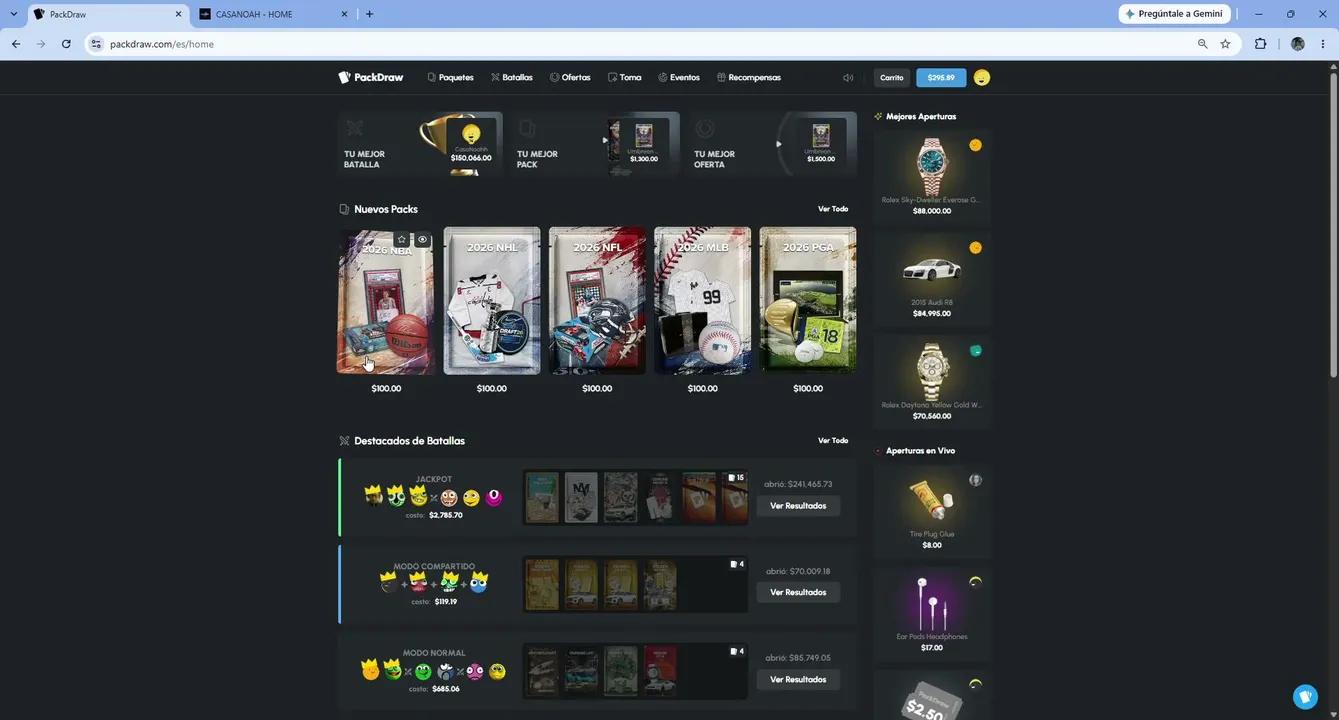Open the yellow emoji profile avatar in the header
The height and width of the screenshot is (720, 1339).
click(x=982, y=78)
